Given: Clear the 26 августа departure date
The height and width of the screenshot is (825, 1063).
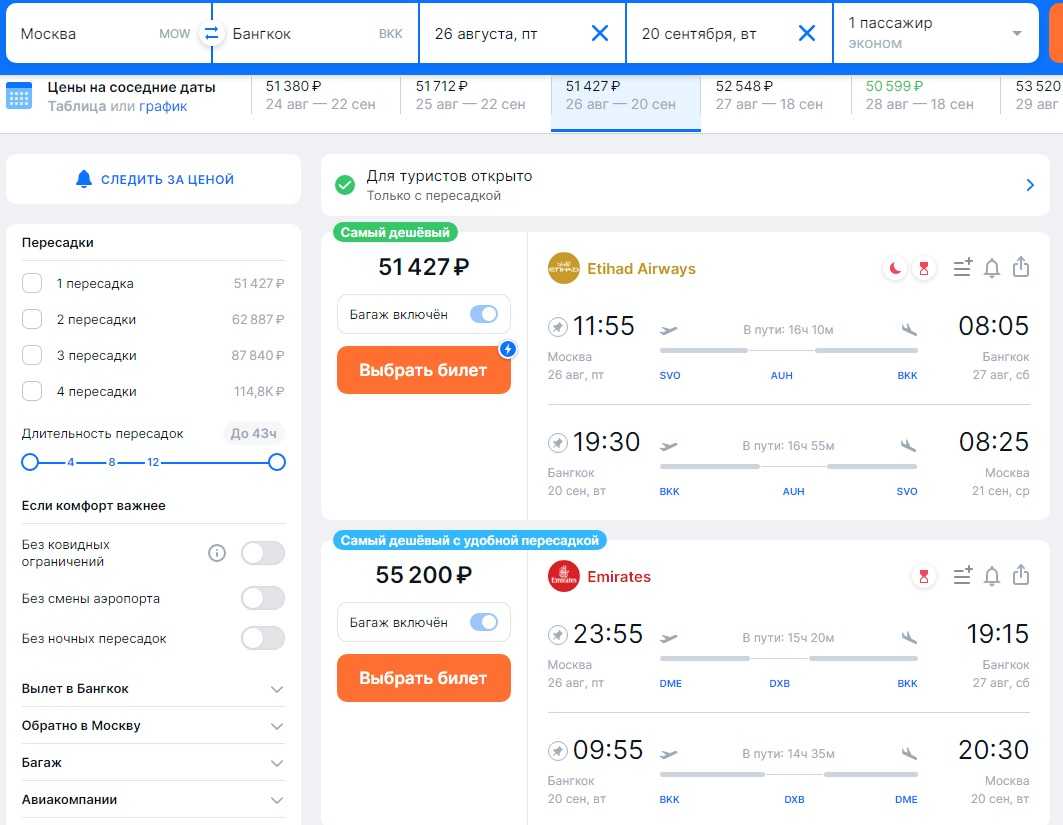Looking at the screenshot, I should 600,34.
